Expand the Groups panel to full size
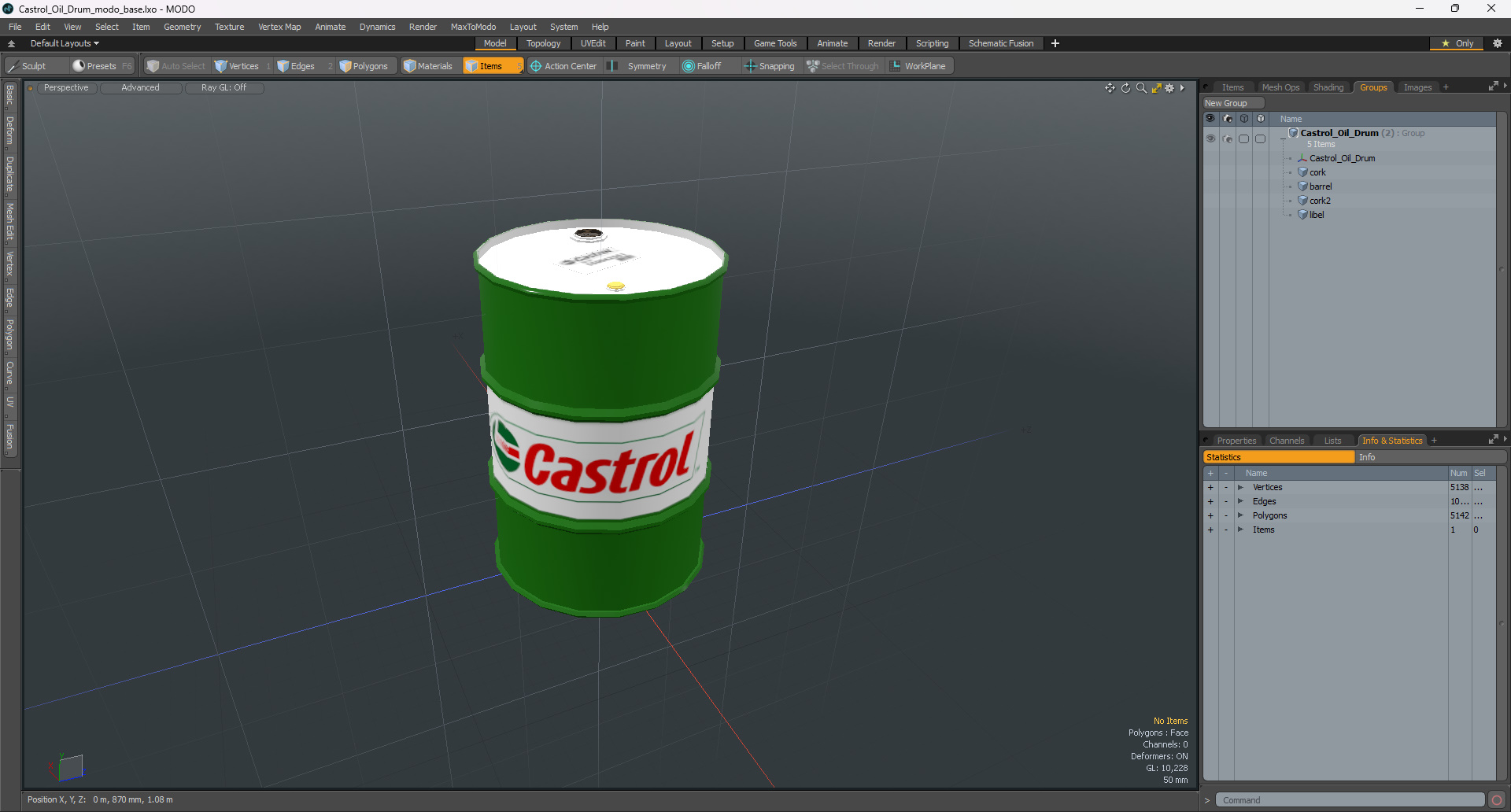The height and width of the screenshot is (812, 1511). click(1493, 87)
